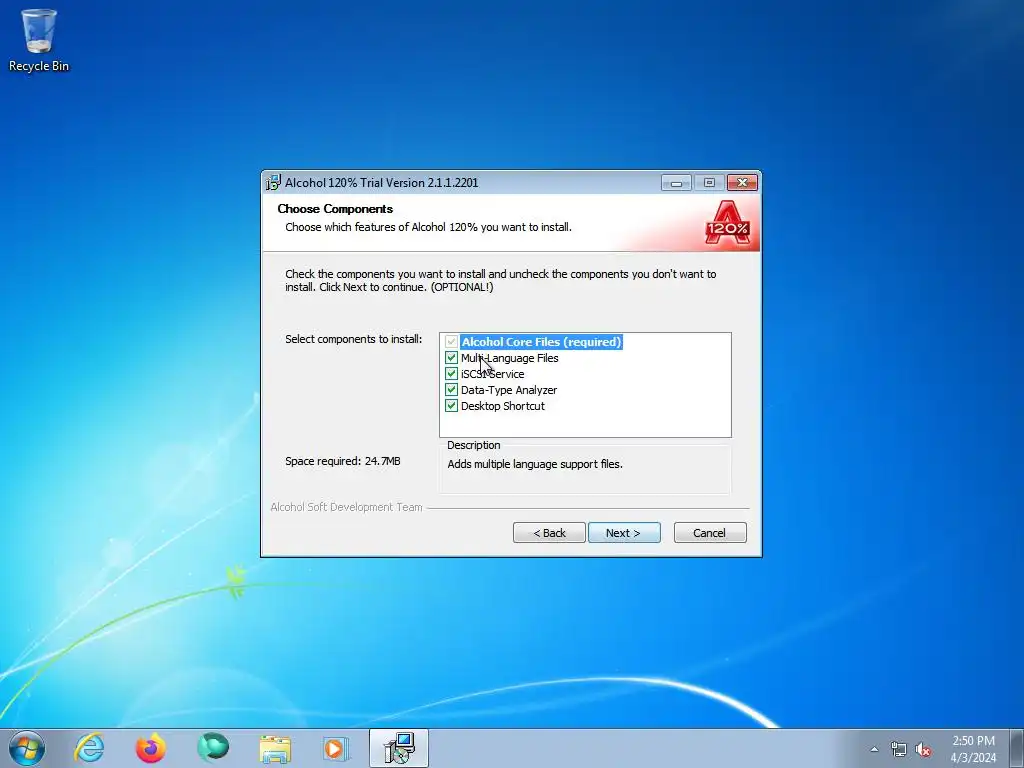Launch Internet Explorer from the taskbar
This screenshot has height=768, width=1024.
pyautogui.click(x=89, y=748)
